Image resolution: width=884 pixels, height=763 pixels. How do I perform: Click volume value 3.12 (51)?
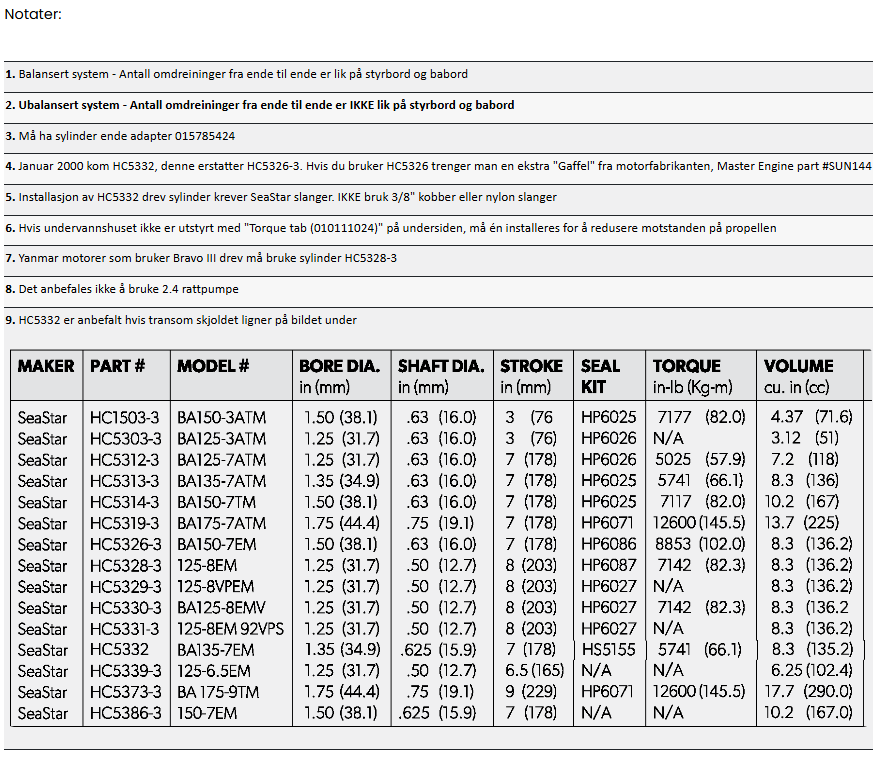pos(805,438)
